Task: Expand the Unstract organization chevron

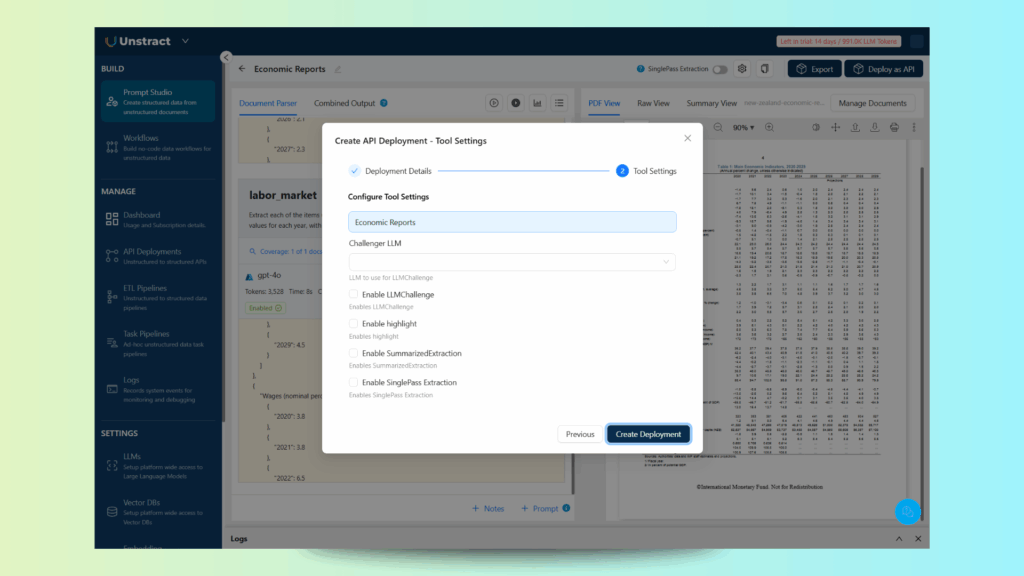Action: click(186, 41)
